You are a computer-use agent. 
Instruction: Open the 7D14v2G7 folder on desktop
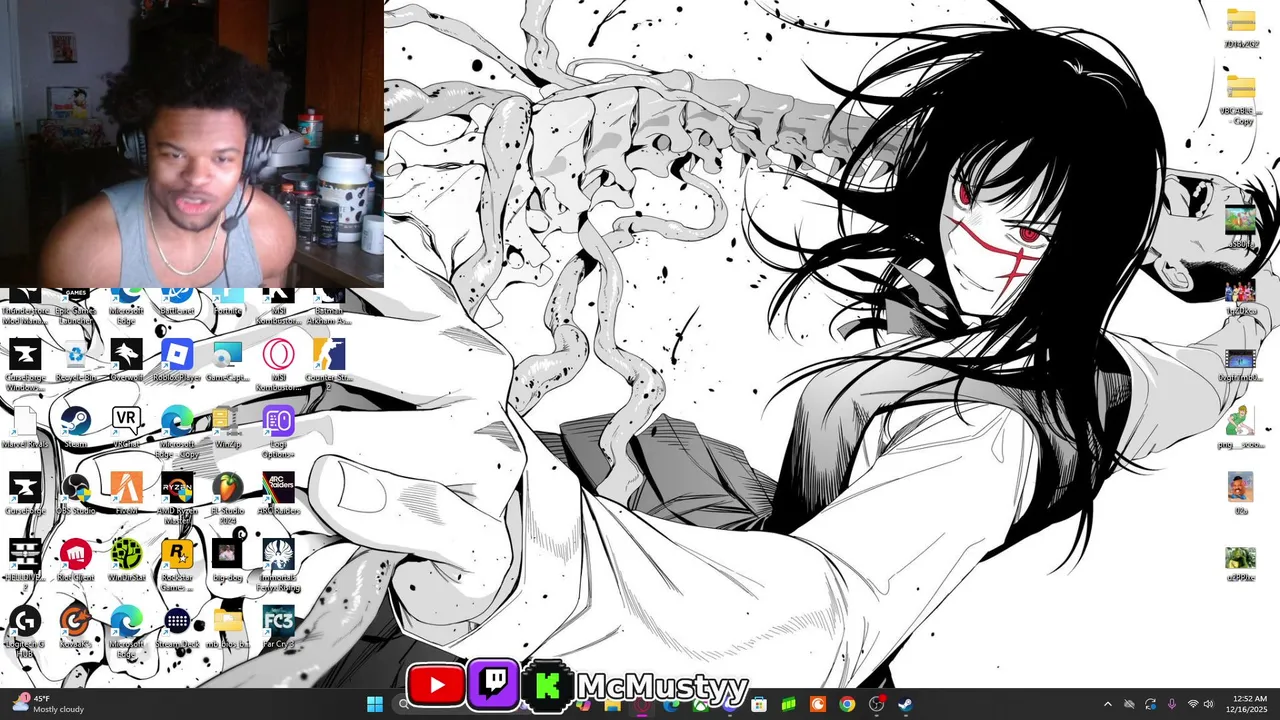coord(1240,28)
